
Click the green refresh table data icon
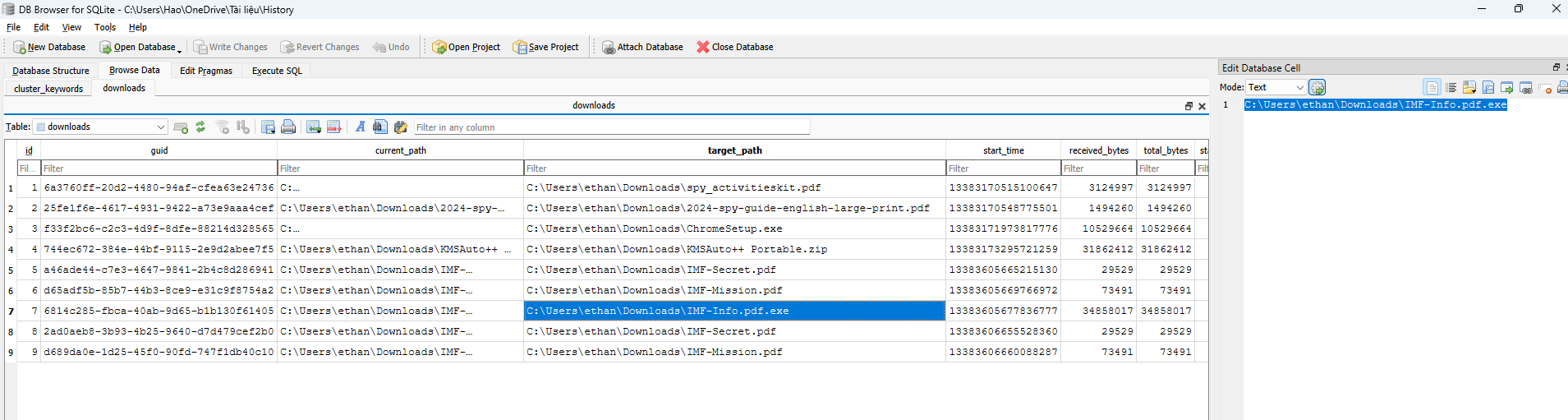200,127
